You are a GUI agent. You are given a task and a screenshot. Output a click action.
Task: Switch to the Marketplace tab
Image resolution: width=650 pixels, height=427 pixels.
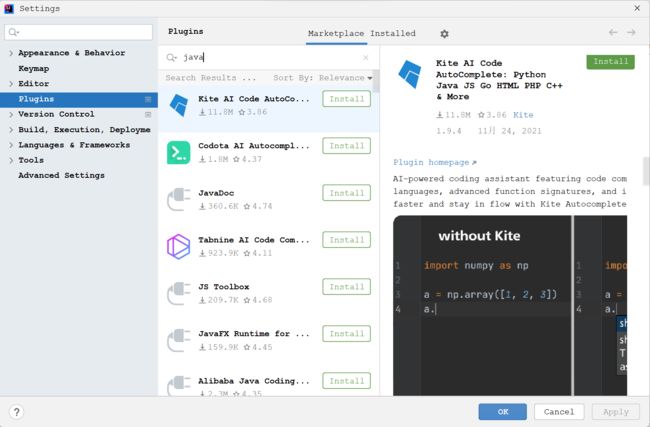336,34
